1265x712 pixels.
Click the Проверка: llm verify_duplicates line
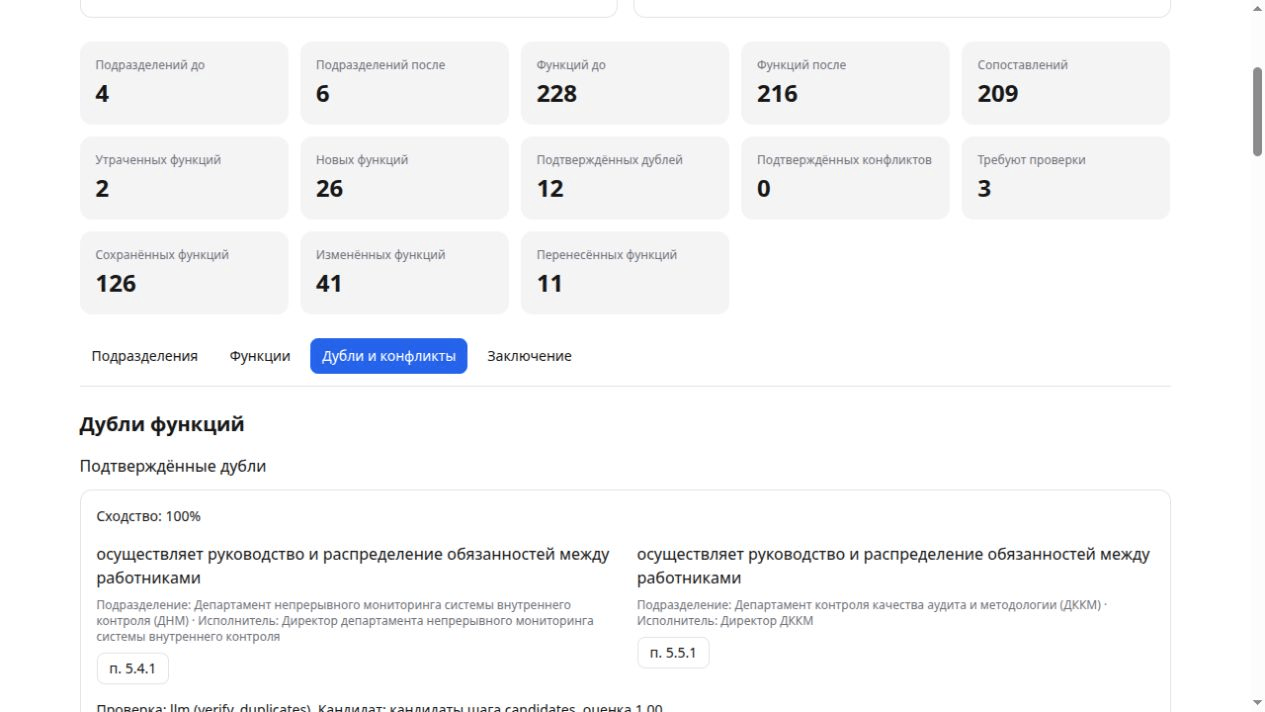coord(379,707)
